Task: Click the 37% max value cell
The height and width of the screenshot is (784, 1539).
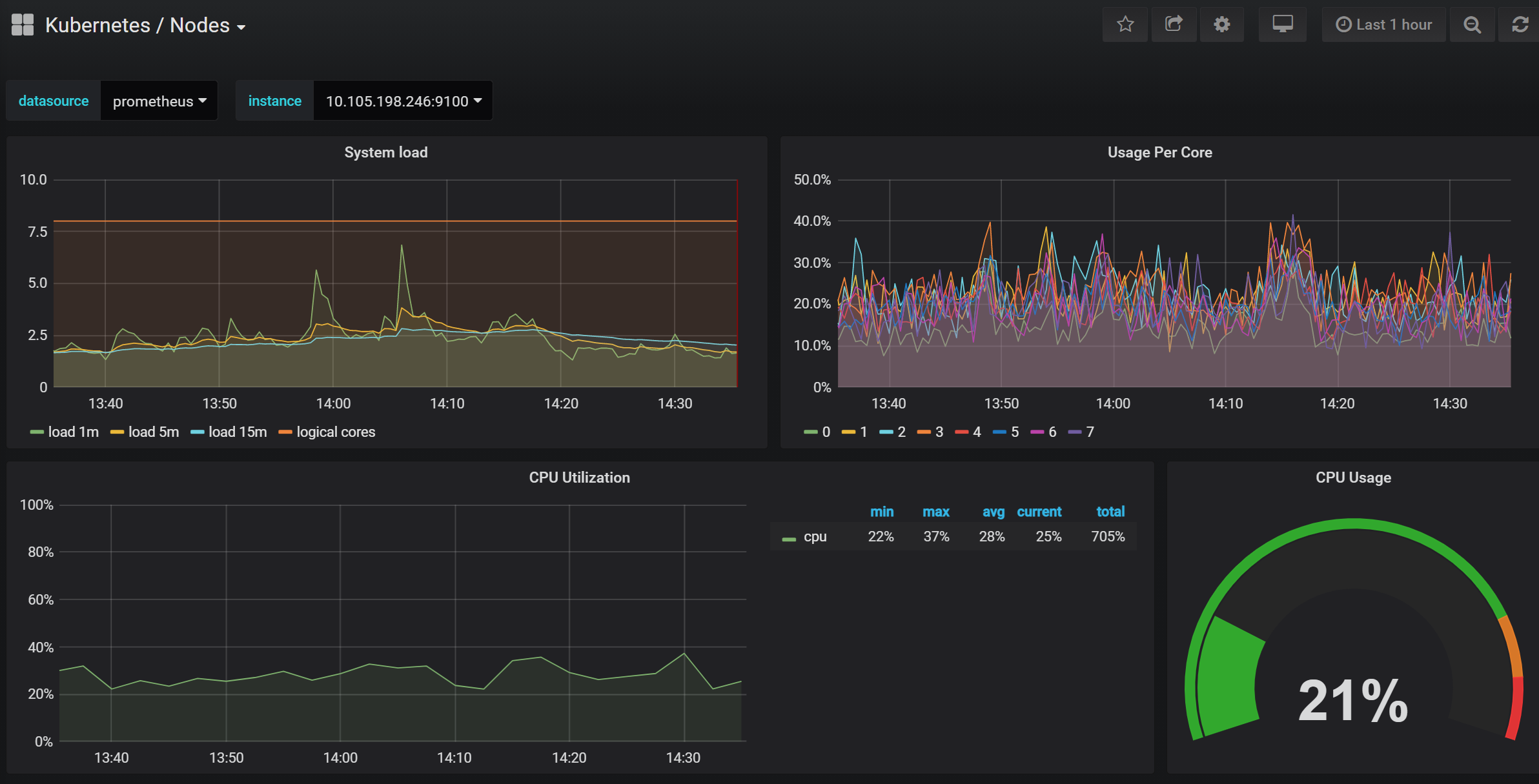Action: 936,537
